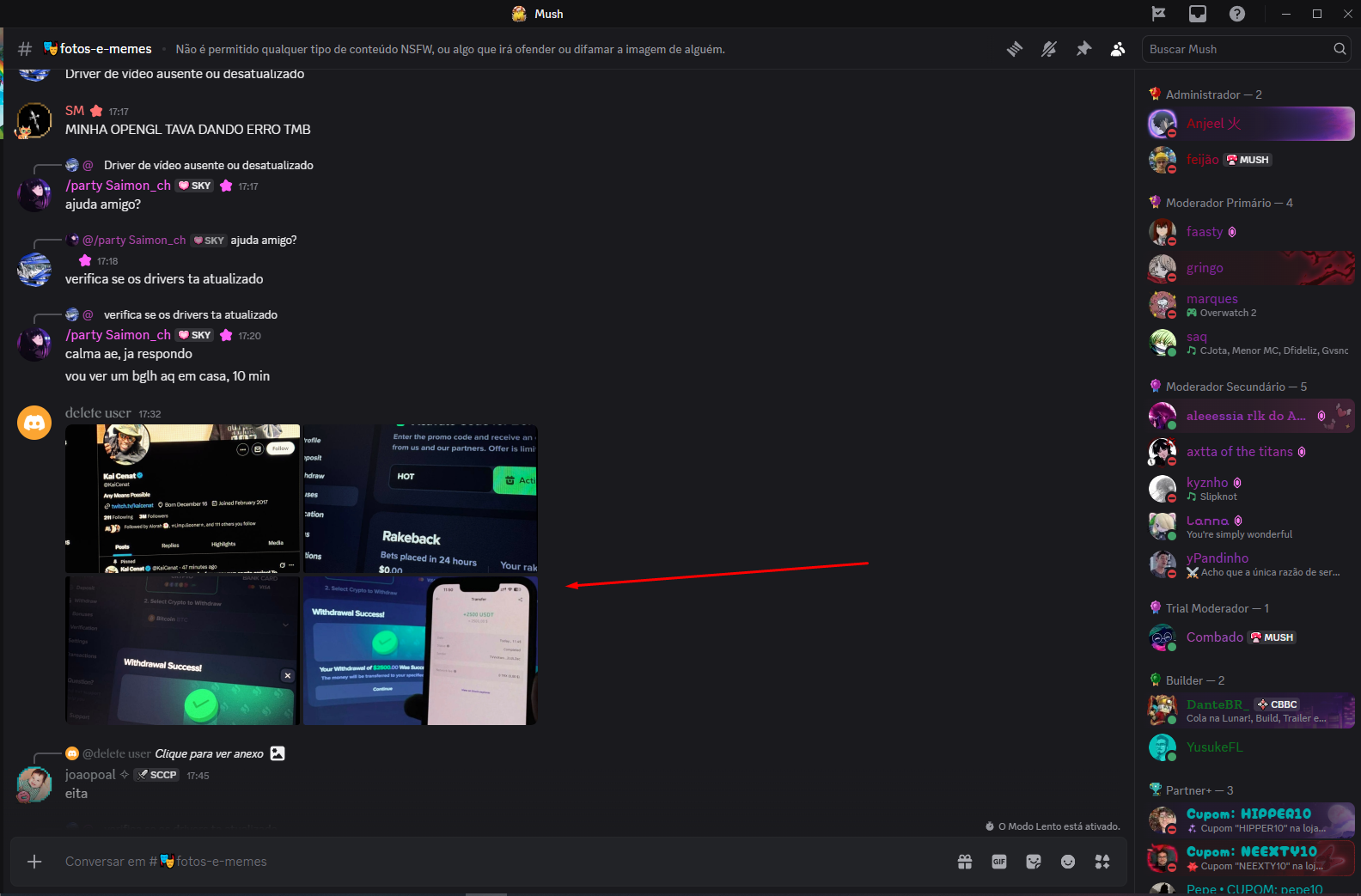Open the gift icon in message bar
This screenshot has height=896, width=1361.
965,862
